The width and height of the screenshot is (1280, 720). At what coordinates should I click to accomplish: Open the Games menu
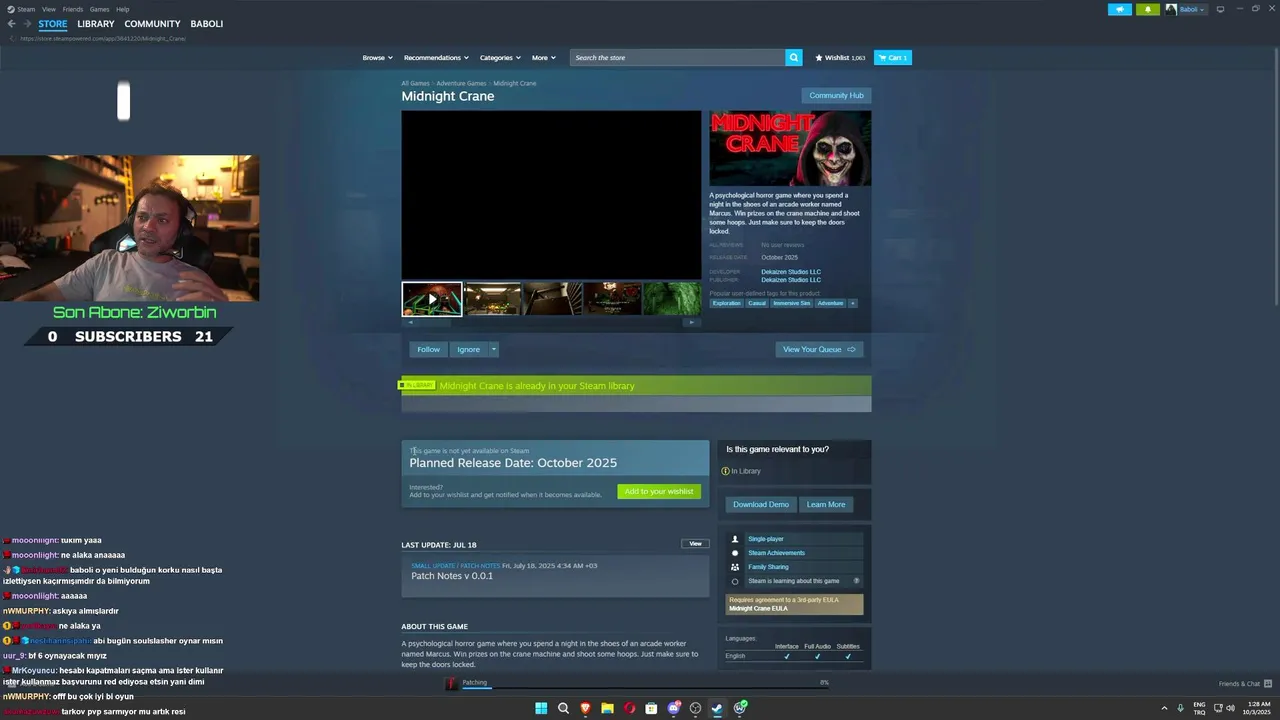pyautogui.click(x=99, y=9)
